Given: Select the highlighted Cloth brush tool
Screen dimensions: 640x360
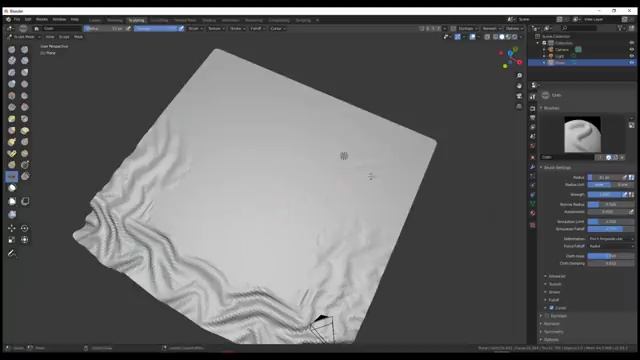Looking at the screenshot, I should pos(12,176).
